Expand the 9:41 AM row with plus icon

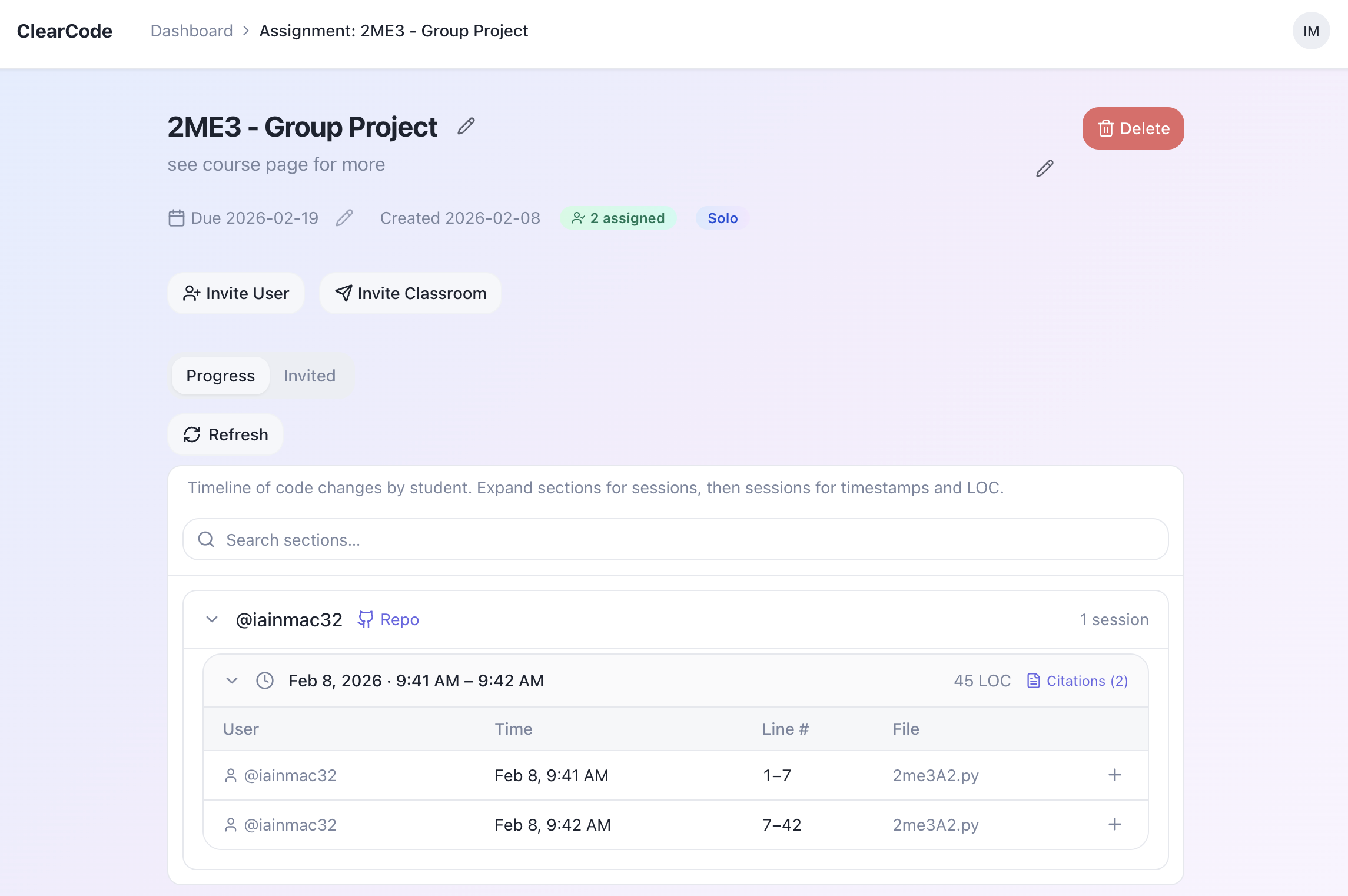(1114, 775)
